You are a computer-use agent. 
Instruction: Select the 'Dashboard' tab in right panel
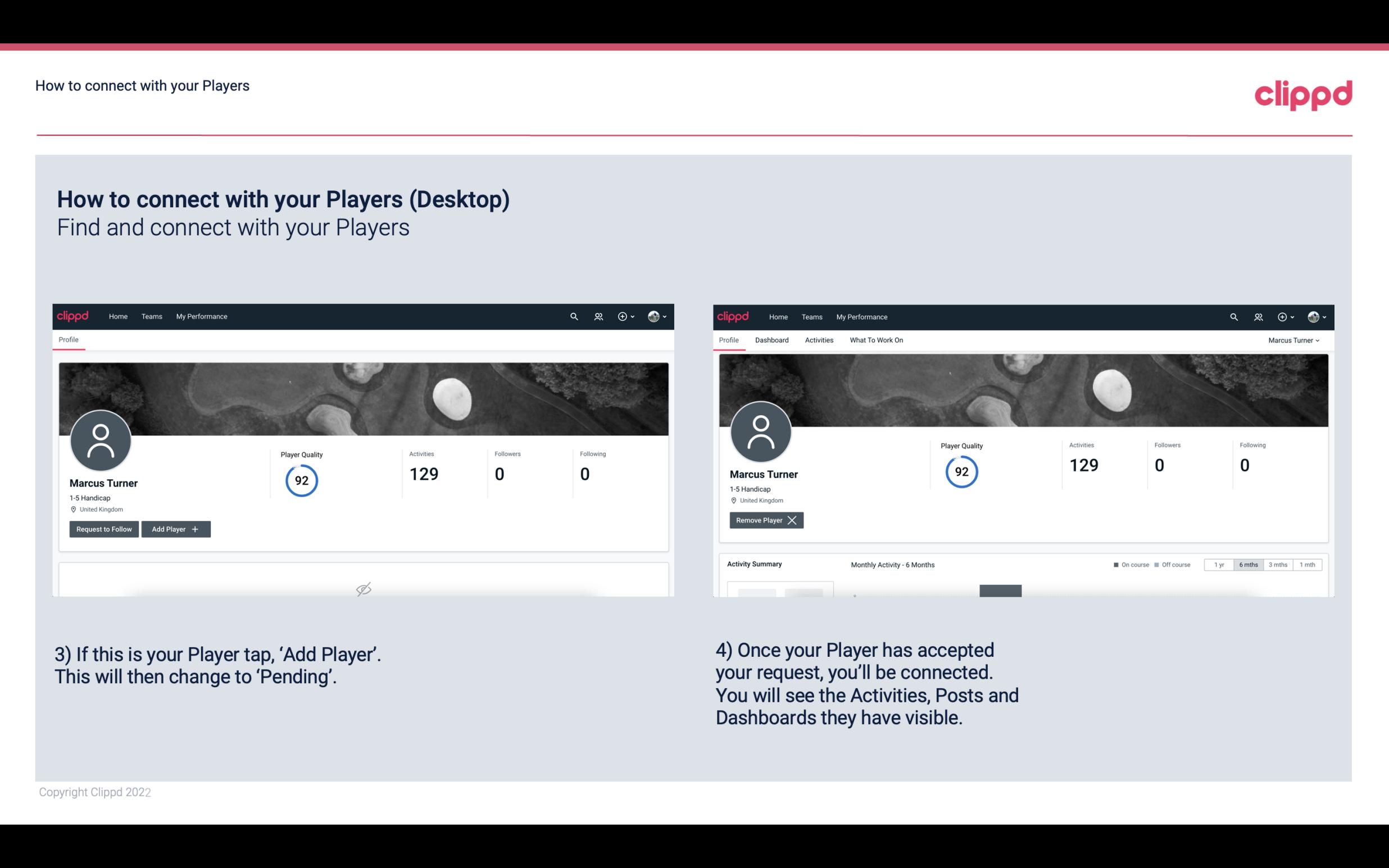pos(771,340)
